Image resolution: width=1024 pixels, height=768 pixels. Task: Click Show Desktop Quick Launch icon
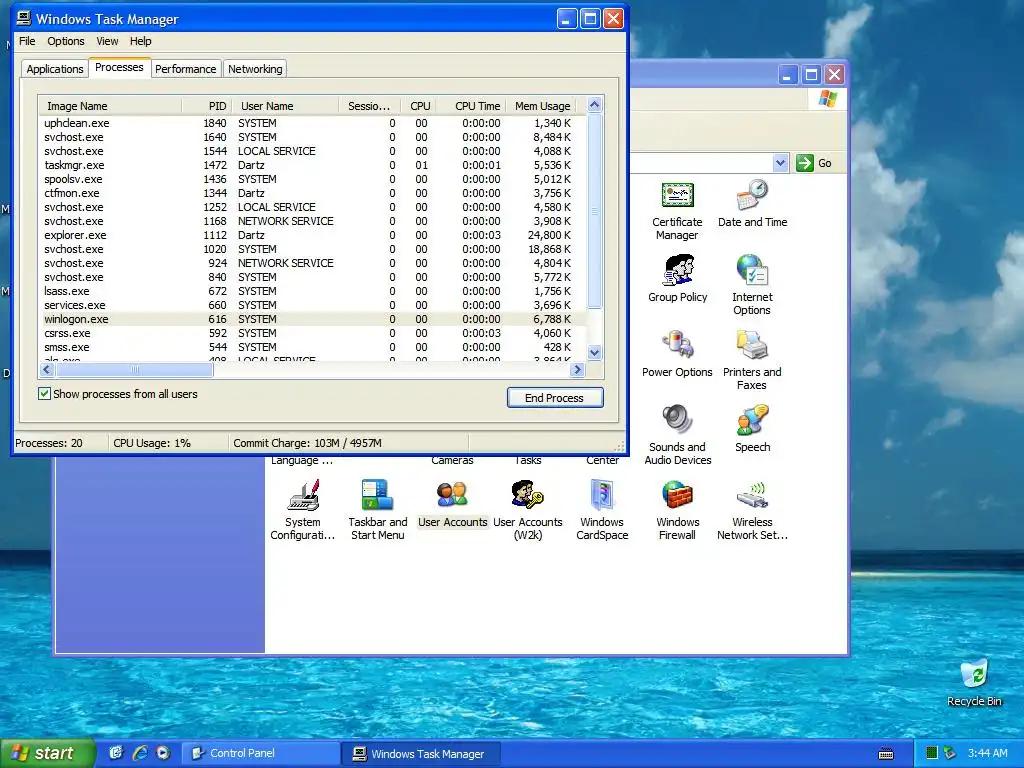click(116, 753)
